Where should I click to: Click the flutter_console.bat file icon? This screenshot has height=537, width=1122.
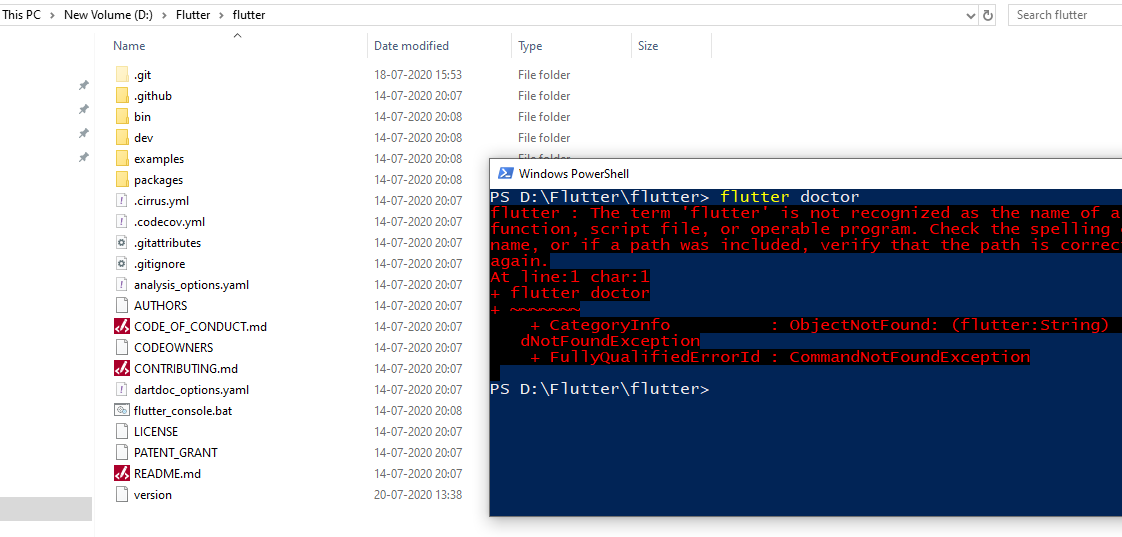click(122, 411)
